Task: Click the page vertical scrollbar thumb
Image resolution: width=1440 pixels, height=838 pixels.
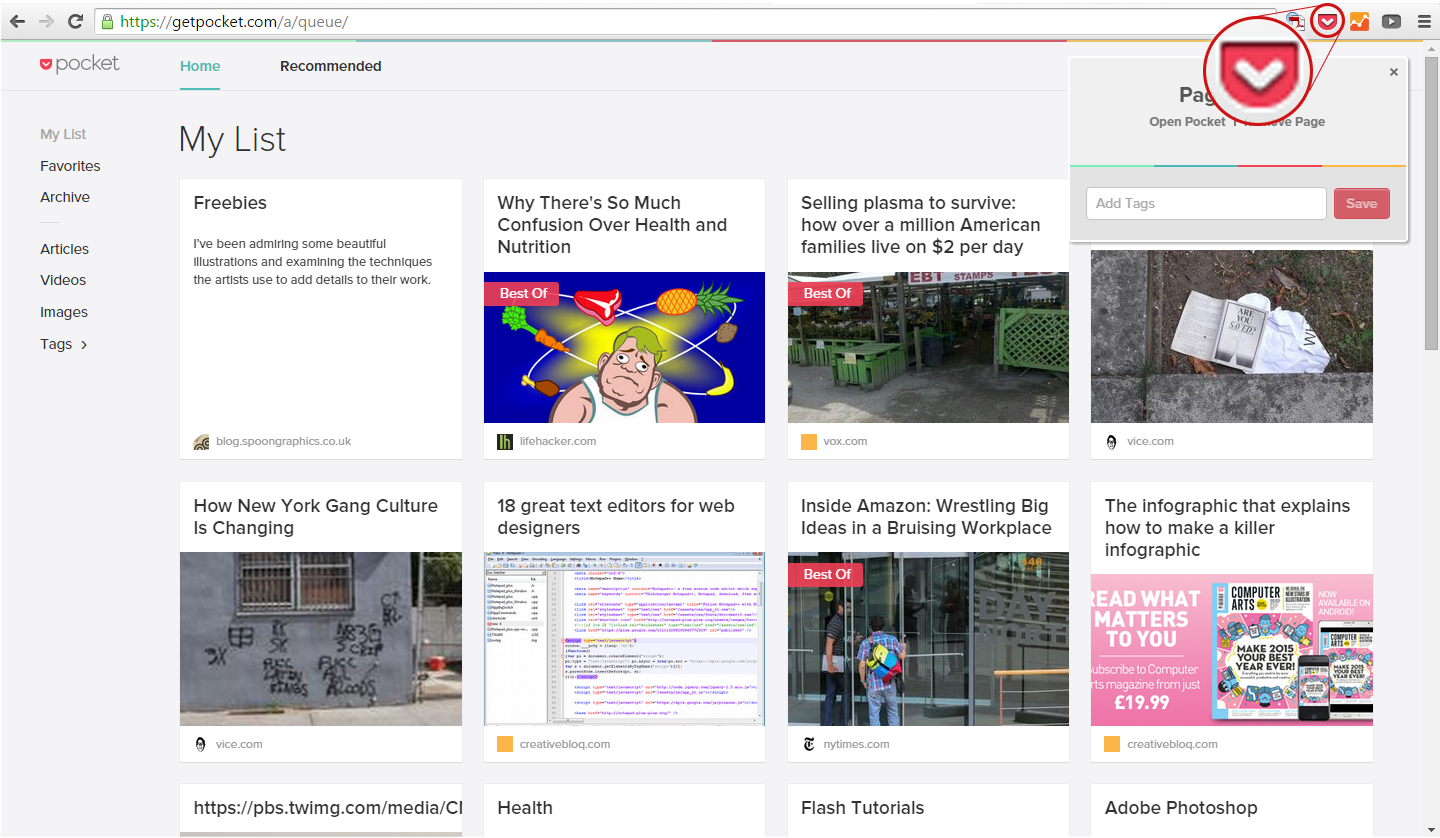Action: click(x=1432, y=205)
